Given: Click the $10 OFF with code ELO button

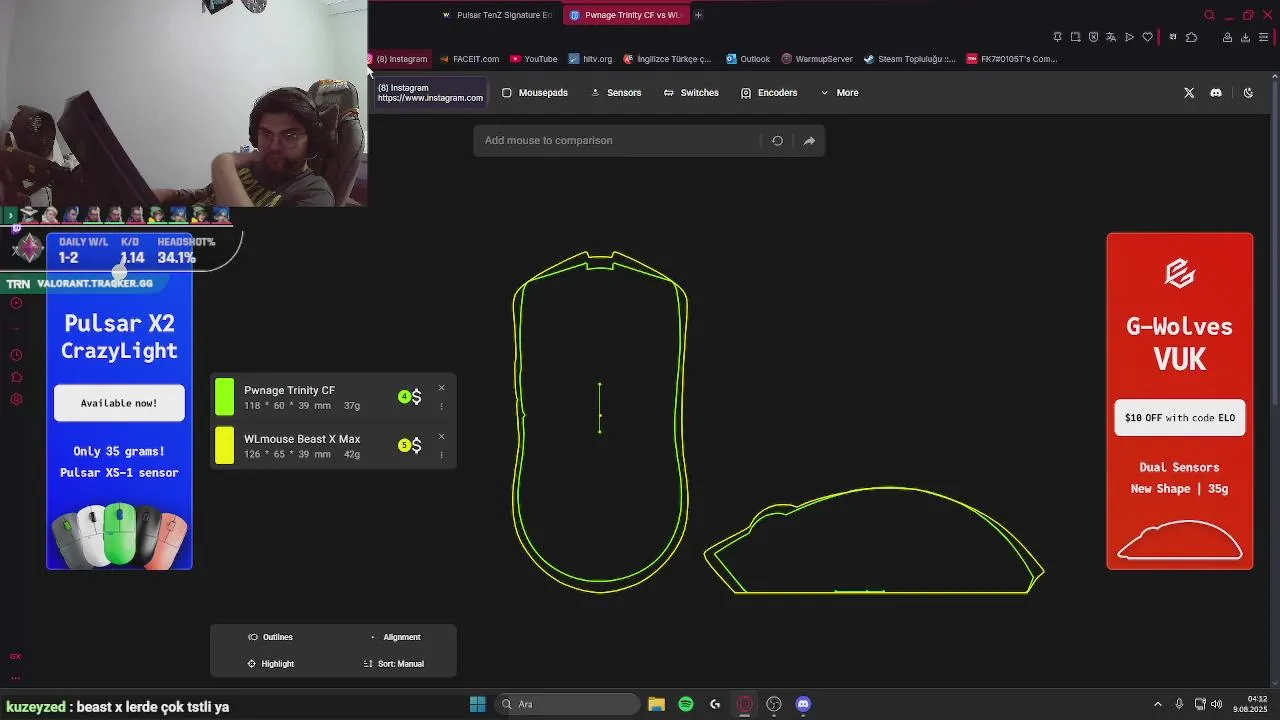Looking at the screenshot, I should point(1180,418).
